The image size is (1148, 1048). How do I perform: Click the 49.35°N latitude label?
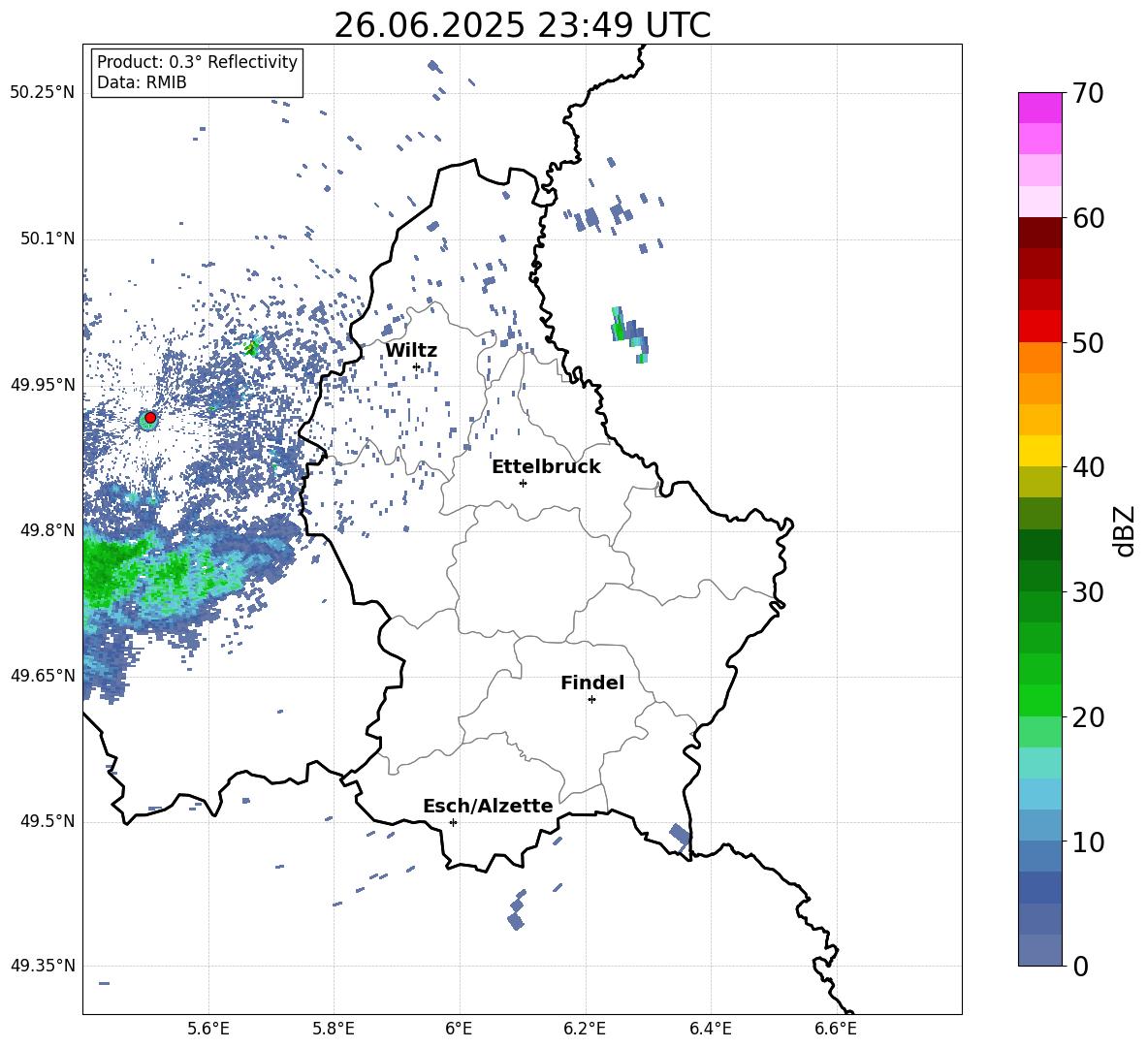tap(43, 966)
